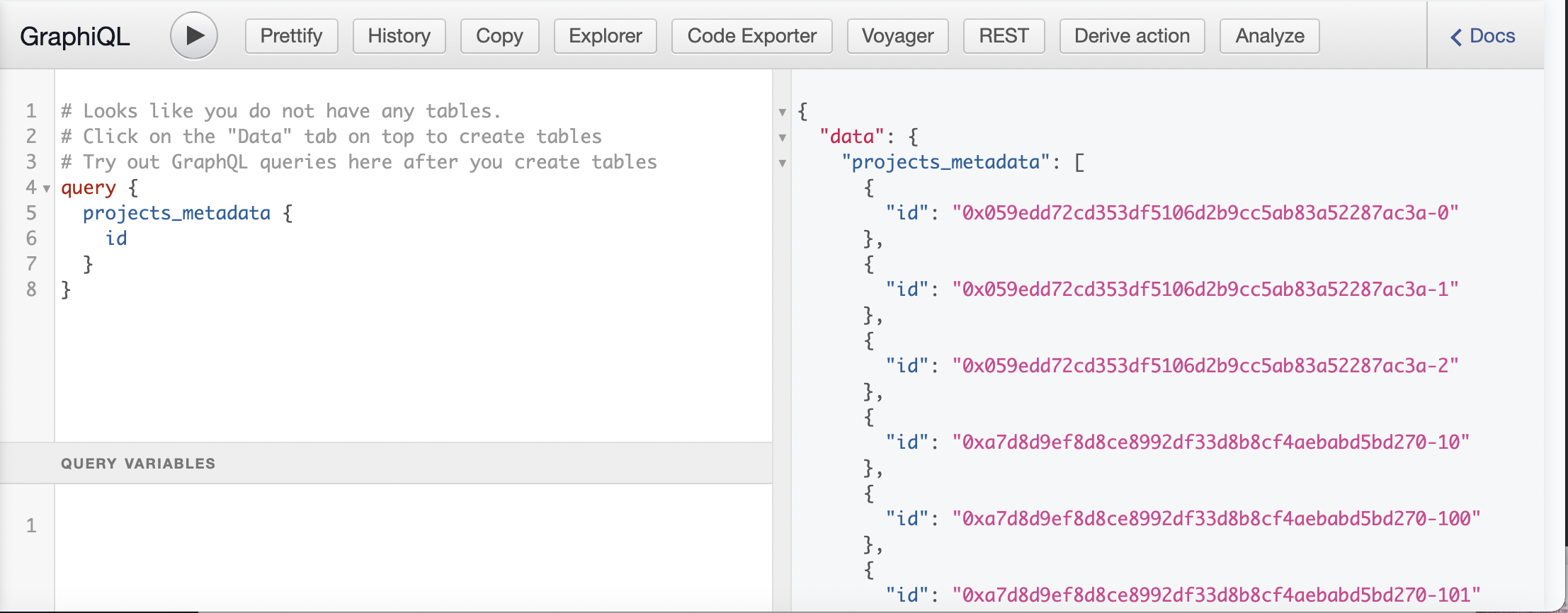The image size is (1568, 613).
Task: Click inside the Query Variables editor
Action: pyautogui.click(x=413, y=548)
